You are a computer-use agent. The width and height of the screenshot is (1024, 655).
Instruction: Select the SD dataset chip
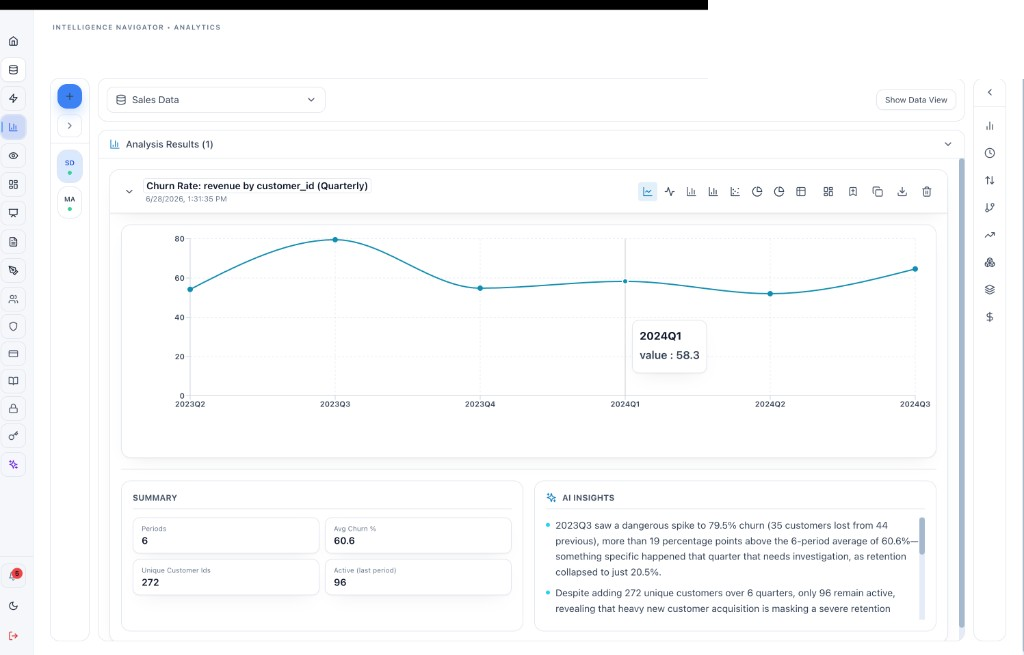click(x=70, y=167)
